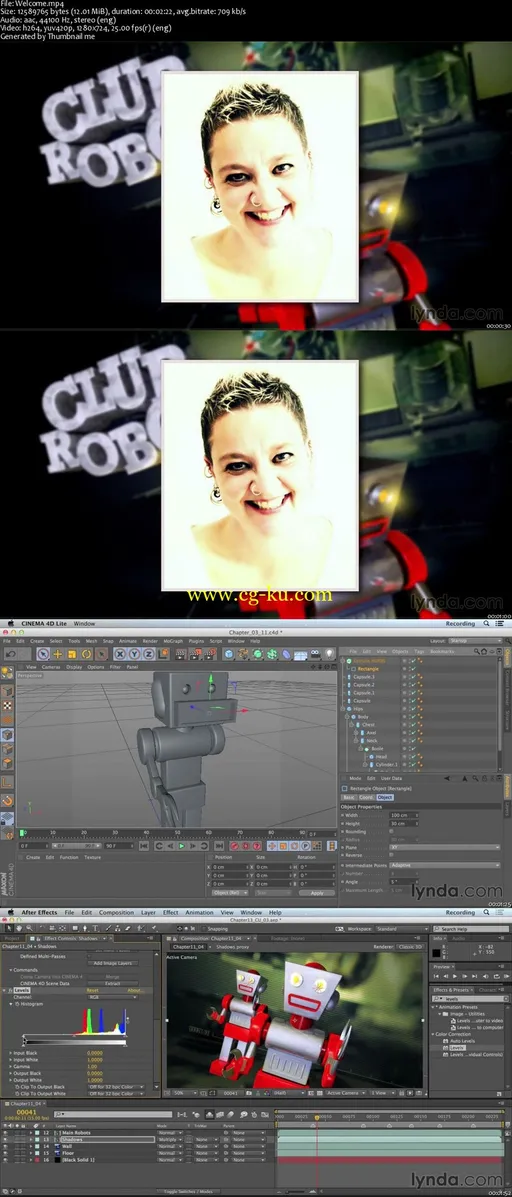Click the green Play button in Cinema 4D
The width and height of the screenshot is (512, 1197).
pyautogui.click(x=182, y=846)
